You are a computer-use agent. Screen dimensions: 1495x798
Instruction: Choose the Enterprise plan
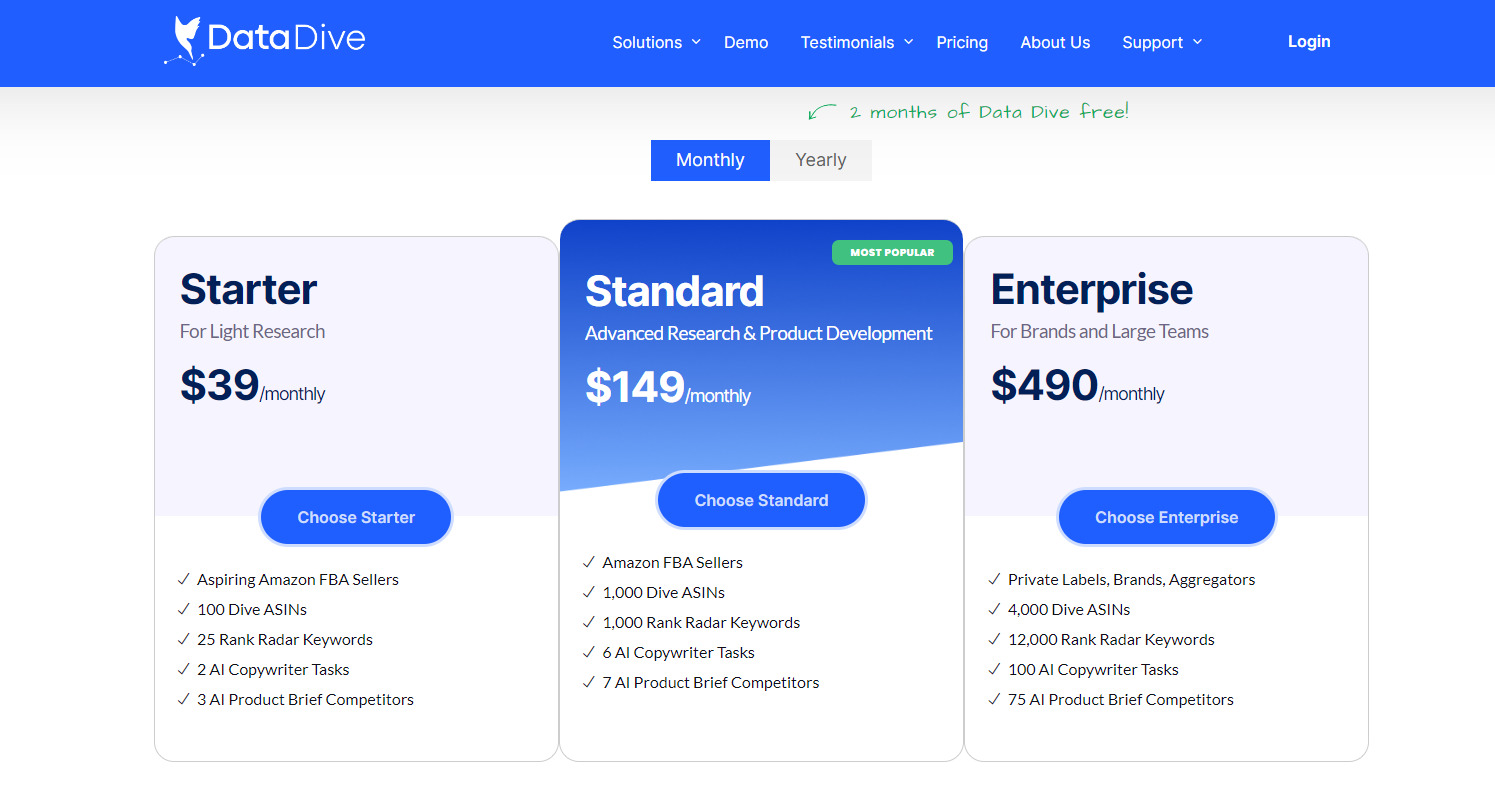point(1166,517)
